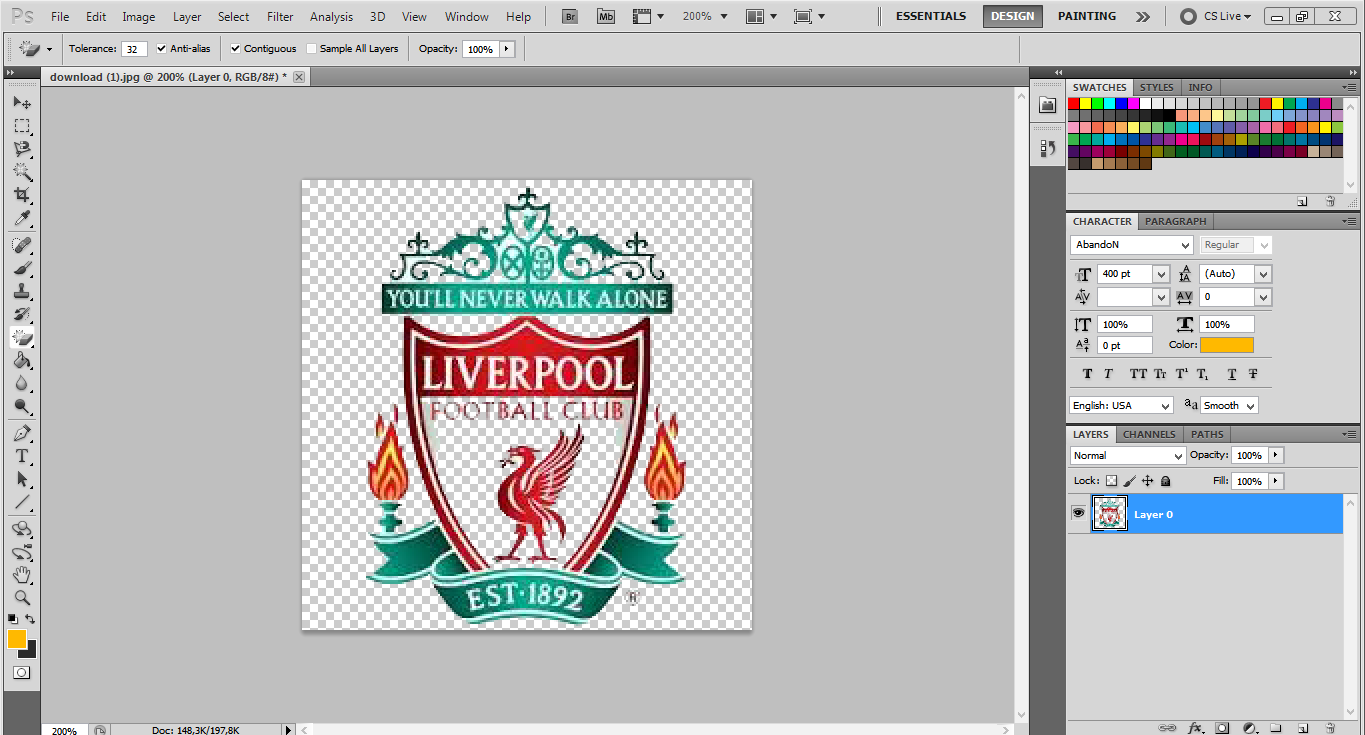The width and height of the screenshot is (1365, 735).
Task: Select the Path Selection tool
Action: coord(22,479)
